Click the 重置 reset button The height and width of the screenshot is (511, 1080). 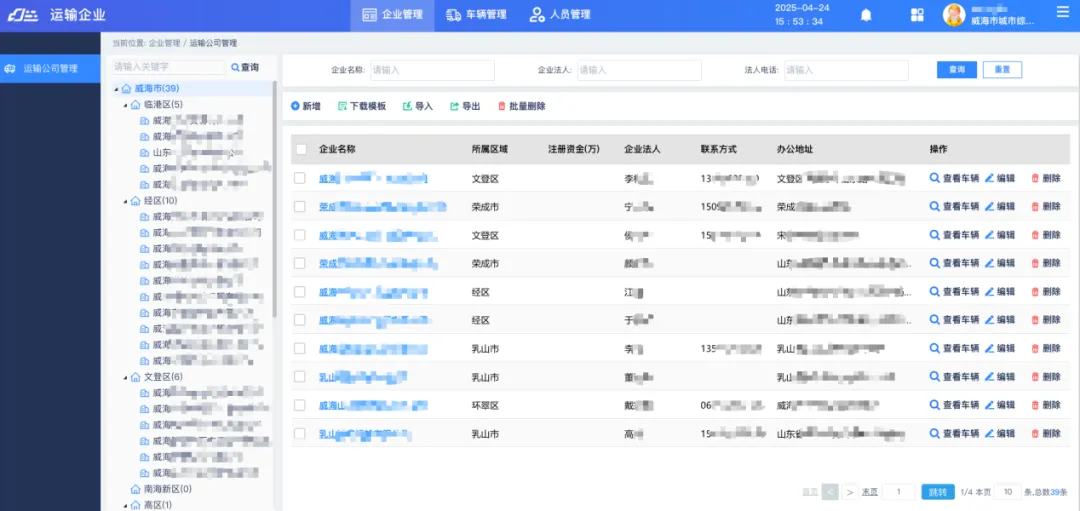(1002, 70)
